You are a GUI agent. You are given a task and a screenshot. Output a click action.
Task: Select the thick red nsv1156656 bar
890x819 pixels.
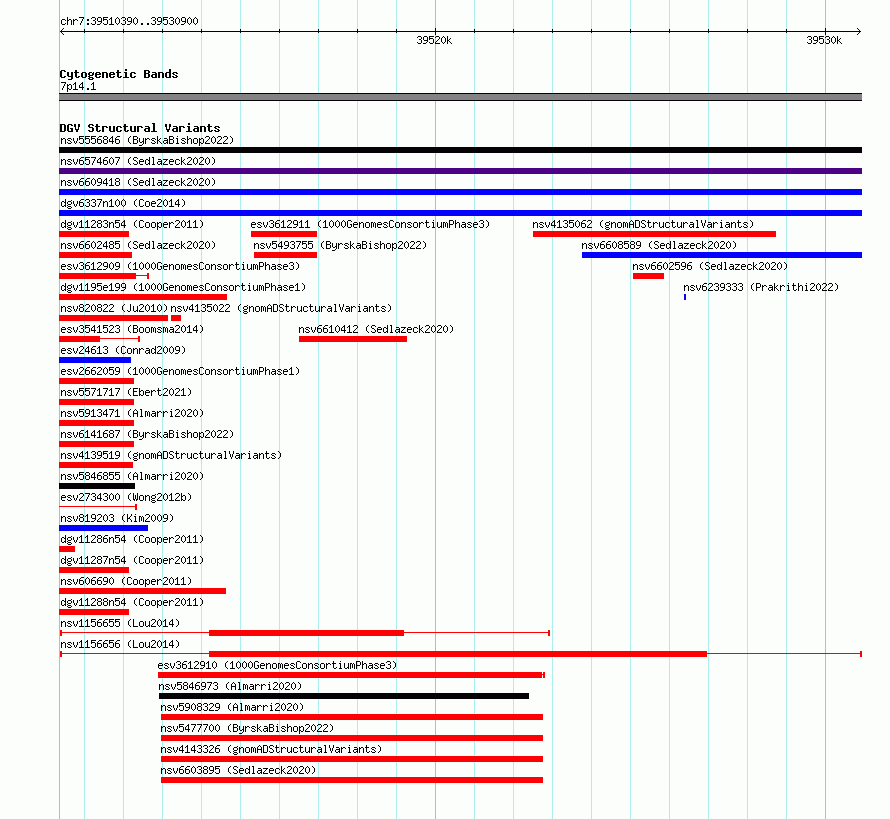tap(458, 654)
